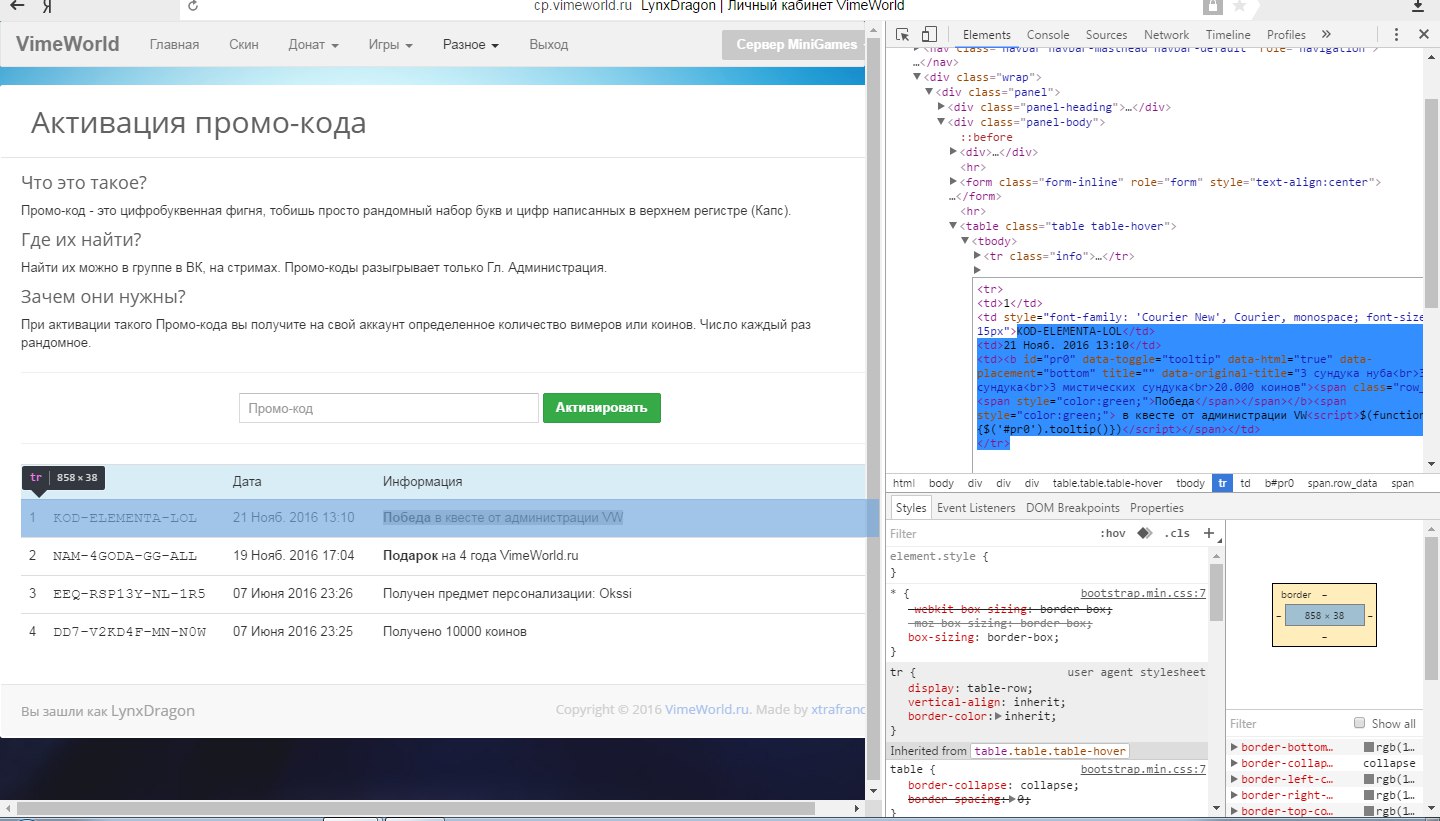1440x821 pixels.
Task: Switch to the Console tab
Action: tap(1048, 34)
